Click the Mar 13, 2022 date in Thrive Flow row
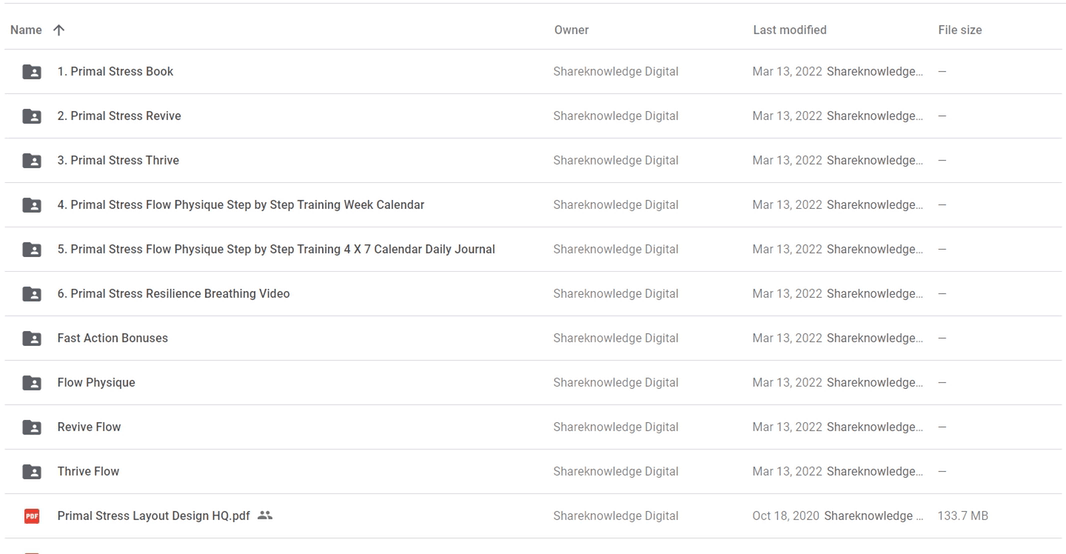1066x554 pixels. point(787,472)
